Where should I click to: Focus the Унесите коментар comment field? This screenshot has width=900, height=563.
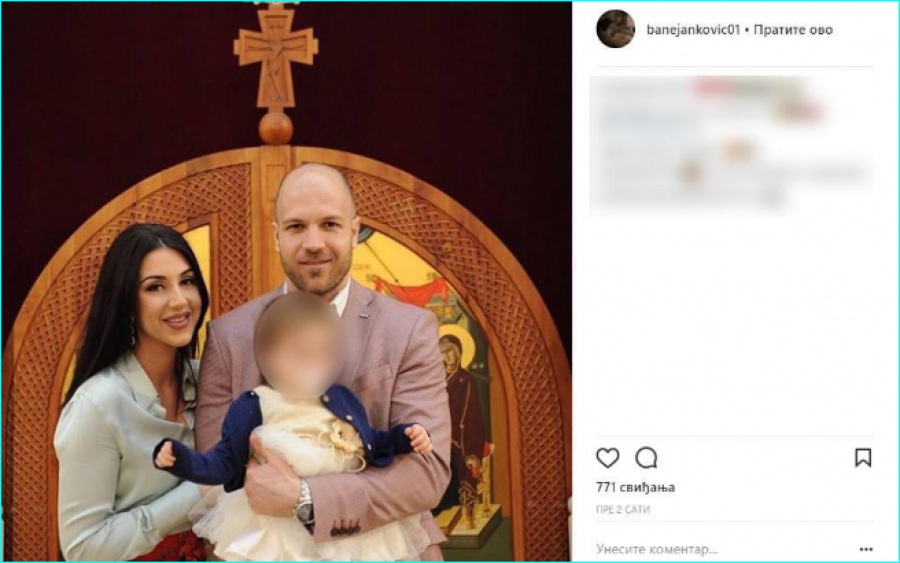[x=723, y=549]
